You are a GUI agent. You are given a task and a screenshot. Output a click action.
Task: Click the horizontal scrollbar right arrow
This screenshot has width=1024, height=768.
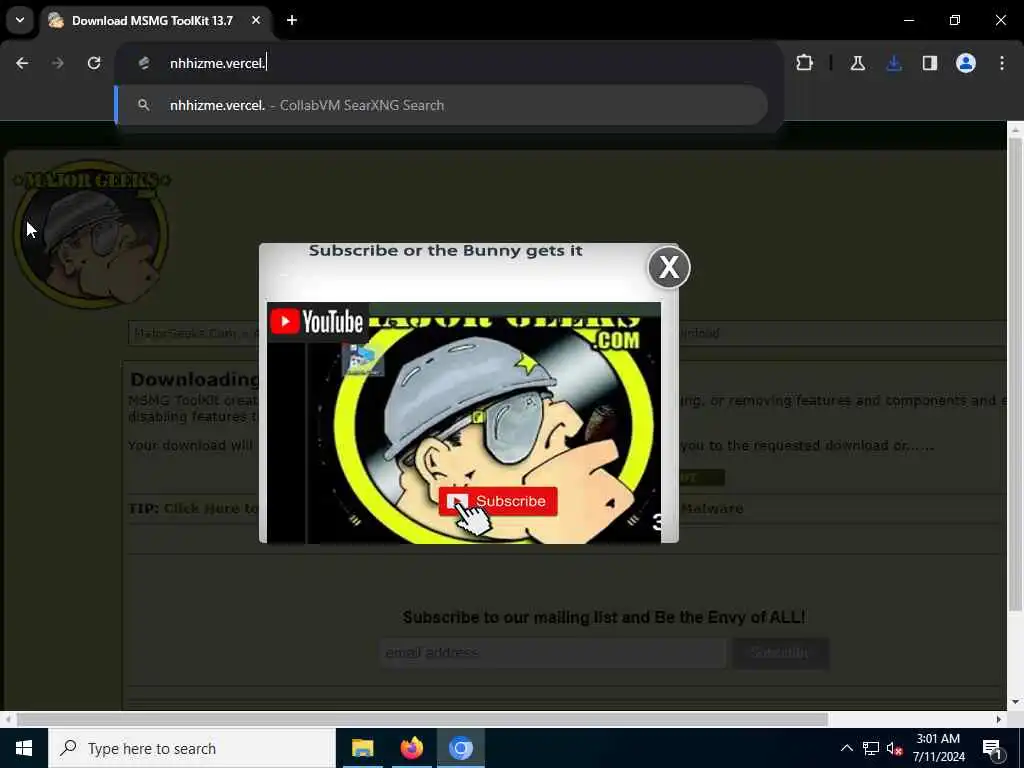coord(999,720)
